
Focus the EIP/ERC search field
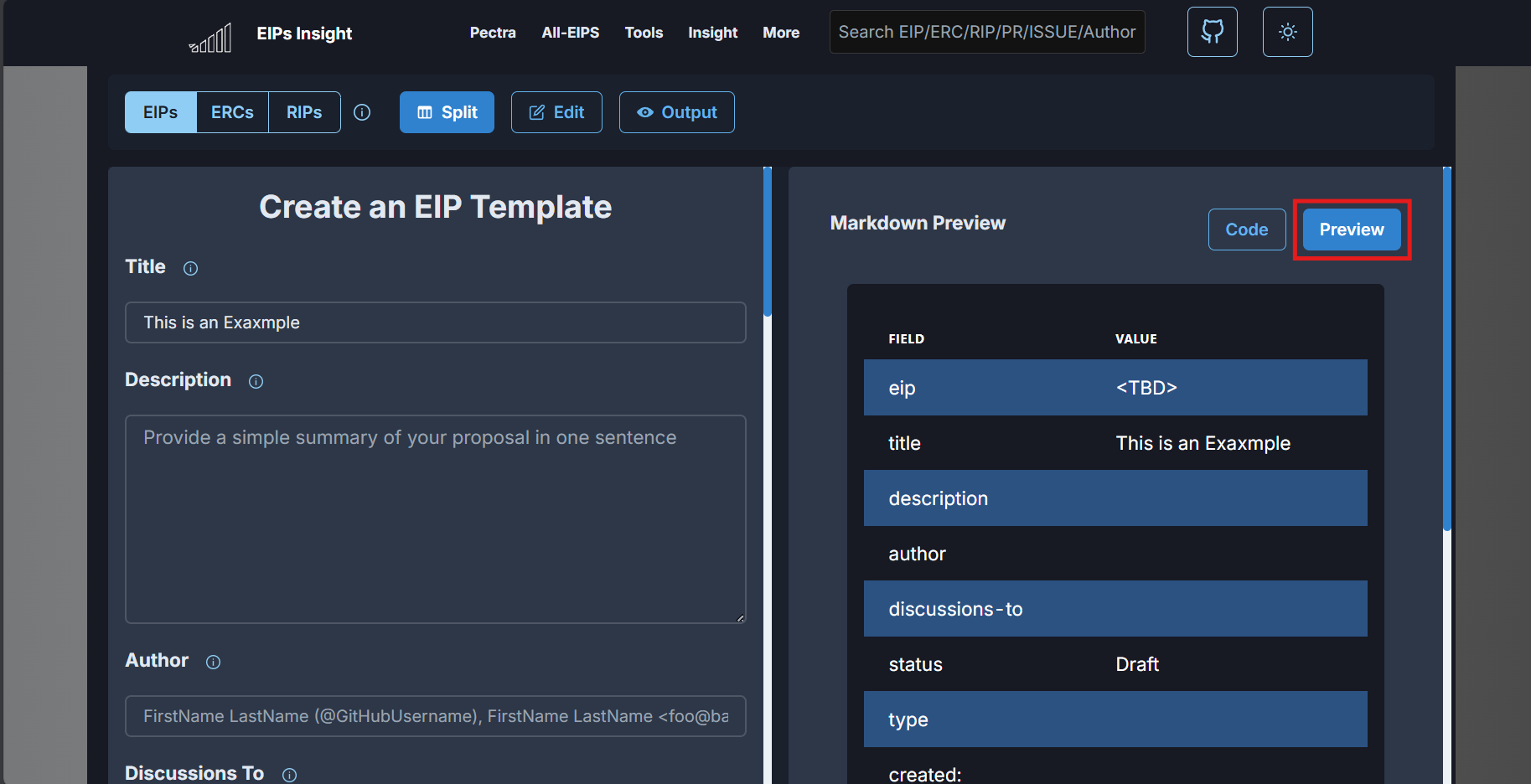[986, 32]
